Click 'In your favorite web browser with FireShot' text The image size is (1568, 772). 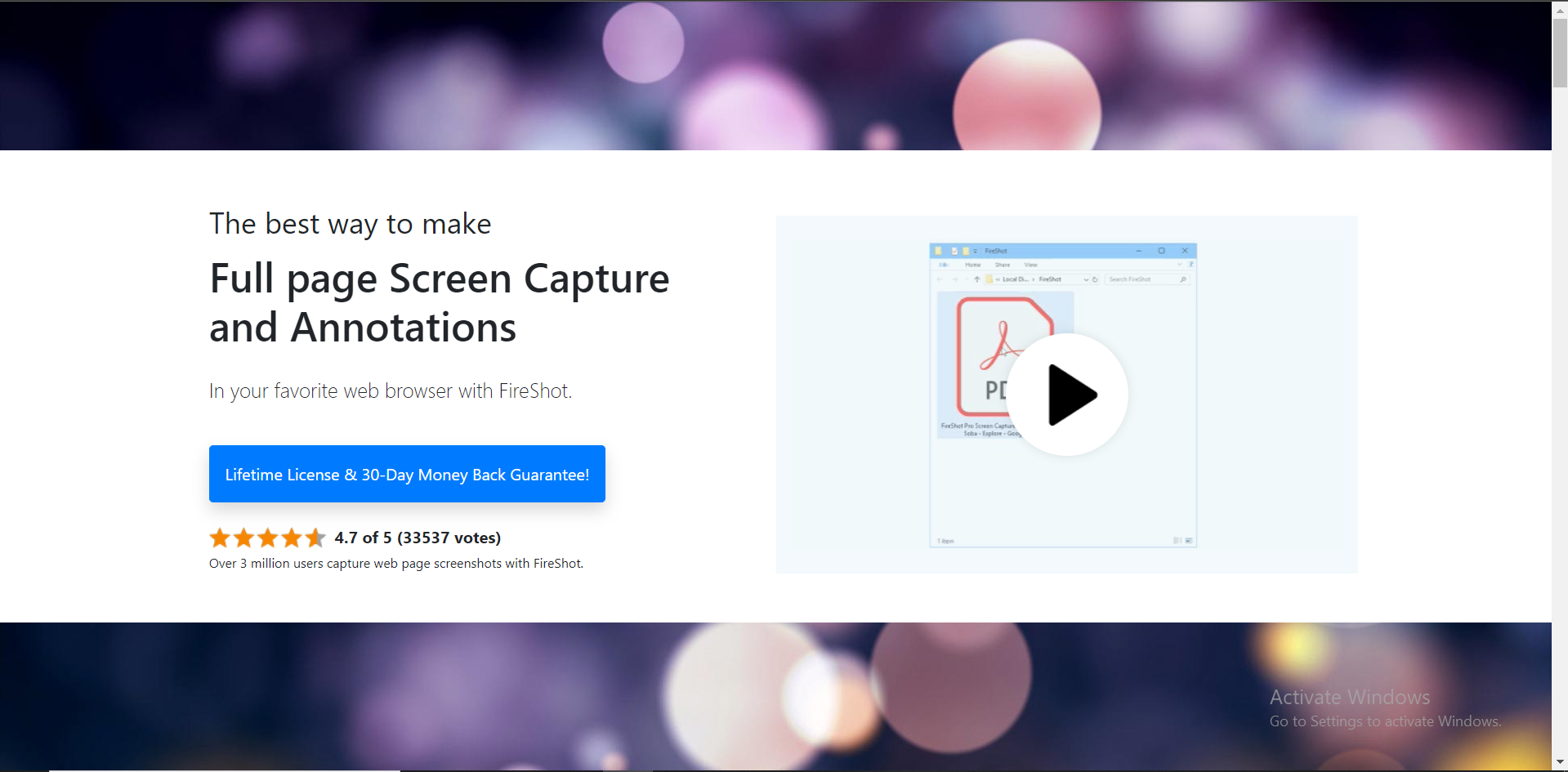391,391
